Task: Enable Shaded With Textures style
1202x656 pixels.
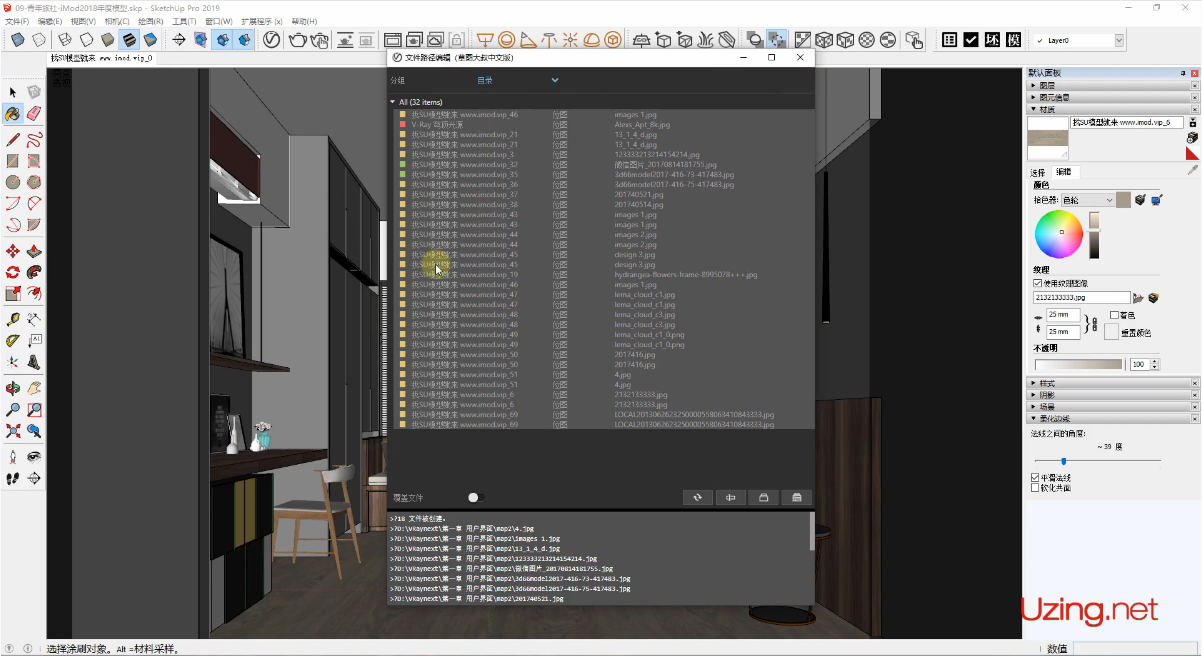Action: [129, 40]
